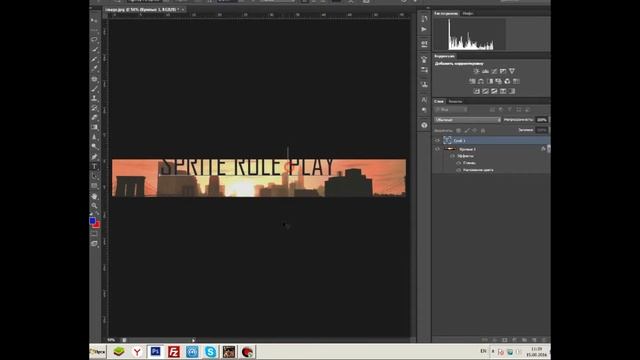The image size is (640, 360).
Task: Select the Move tool
Action: tap(94, 20)
